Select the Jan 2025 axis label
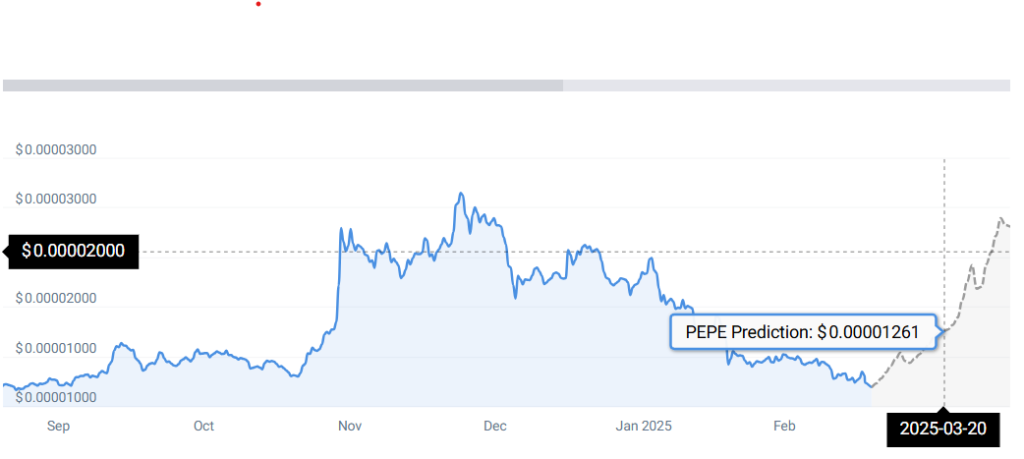The image size is (1024, 459). (644, 427)
